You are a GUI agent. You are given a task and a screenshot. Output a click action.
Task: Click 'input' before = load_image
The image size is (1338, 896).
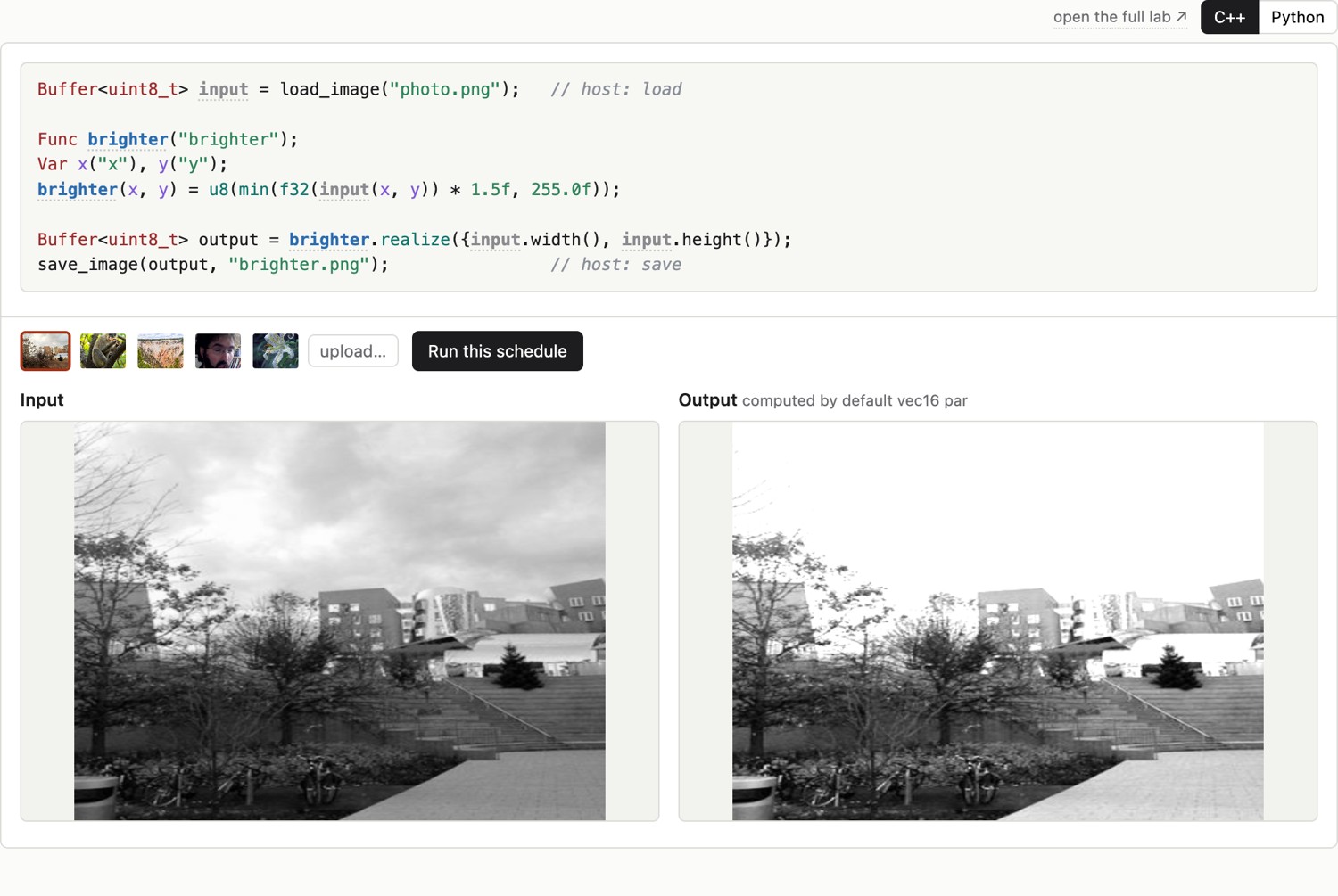(223, 89)
